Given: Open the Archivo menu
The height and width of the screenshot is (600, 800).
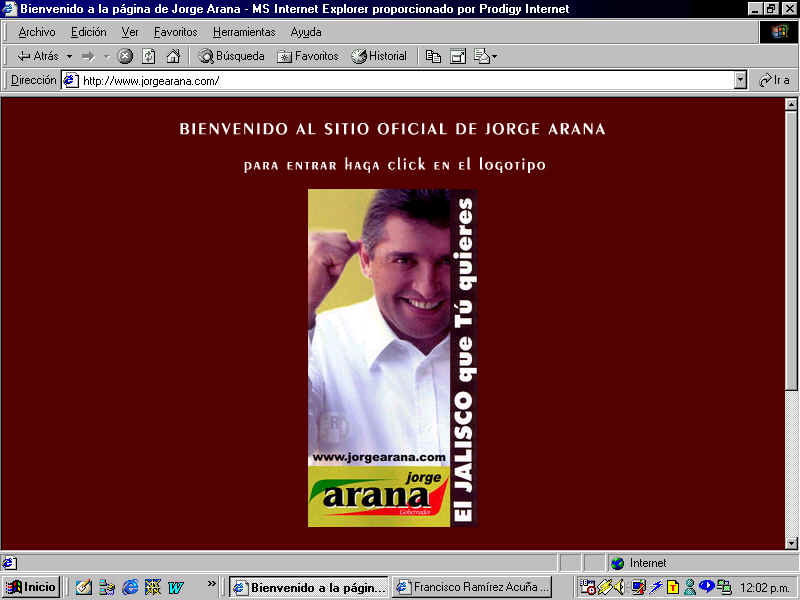Looking at the screenshot, I should coord(37,32).
